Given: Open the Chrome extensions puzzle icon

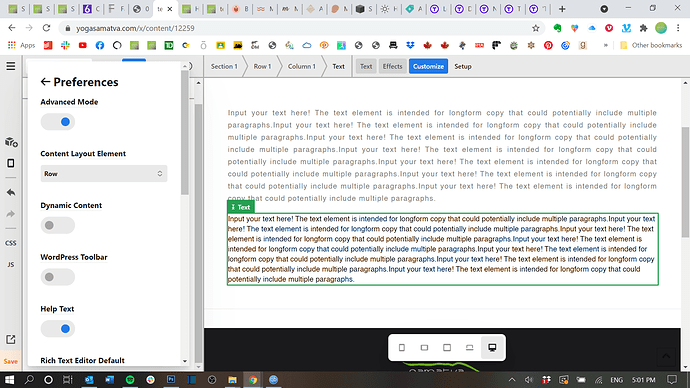Looking at the screenshot, I should [643, 28].
